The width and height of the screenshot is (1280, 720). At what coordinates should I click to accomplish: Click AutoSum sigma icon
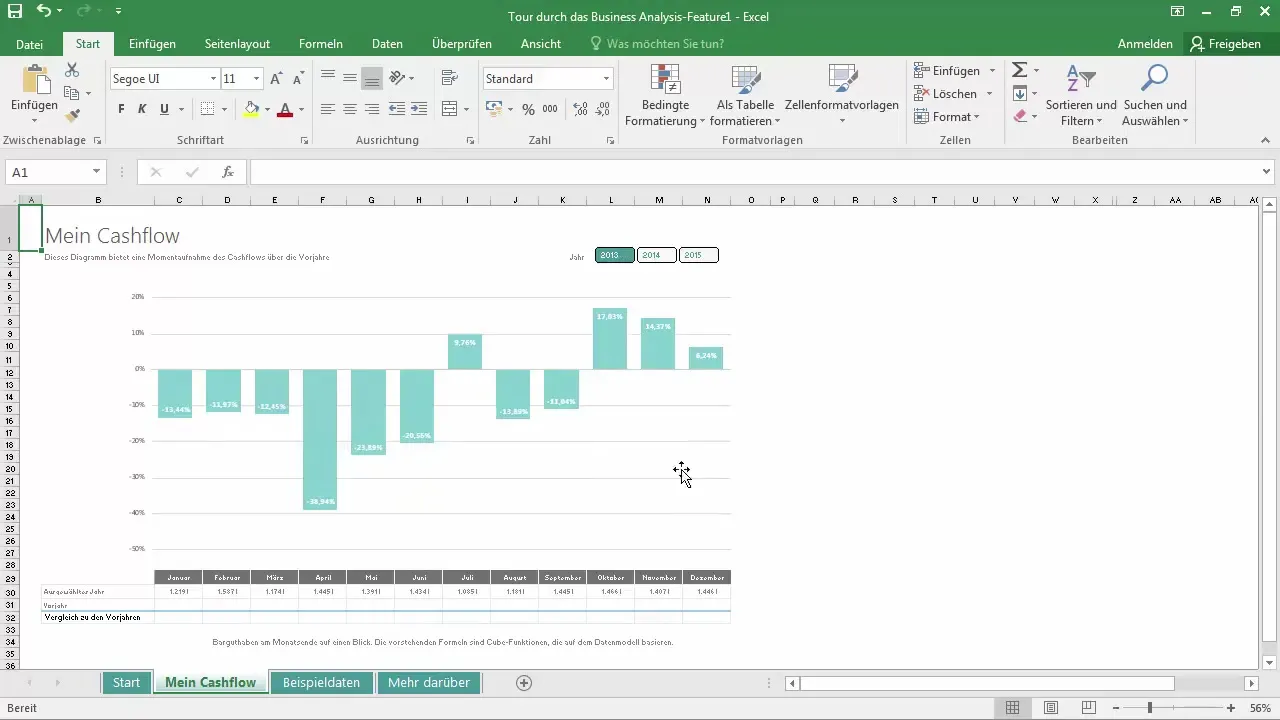click(1019, 70)
